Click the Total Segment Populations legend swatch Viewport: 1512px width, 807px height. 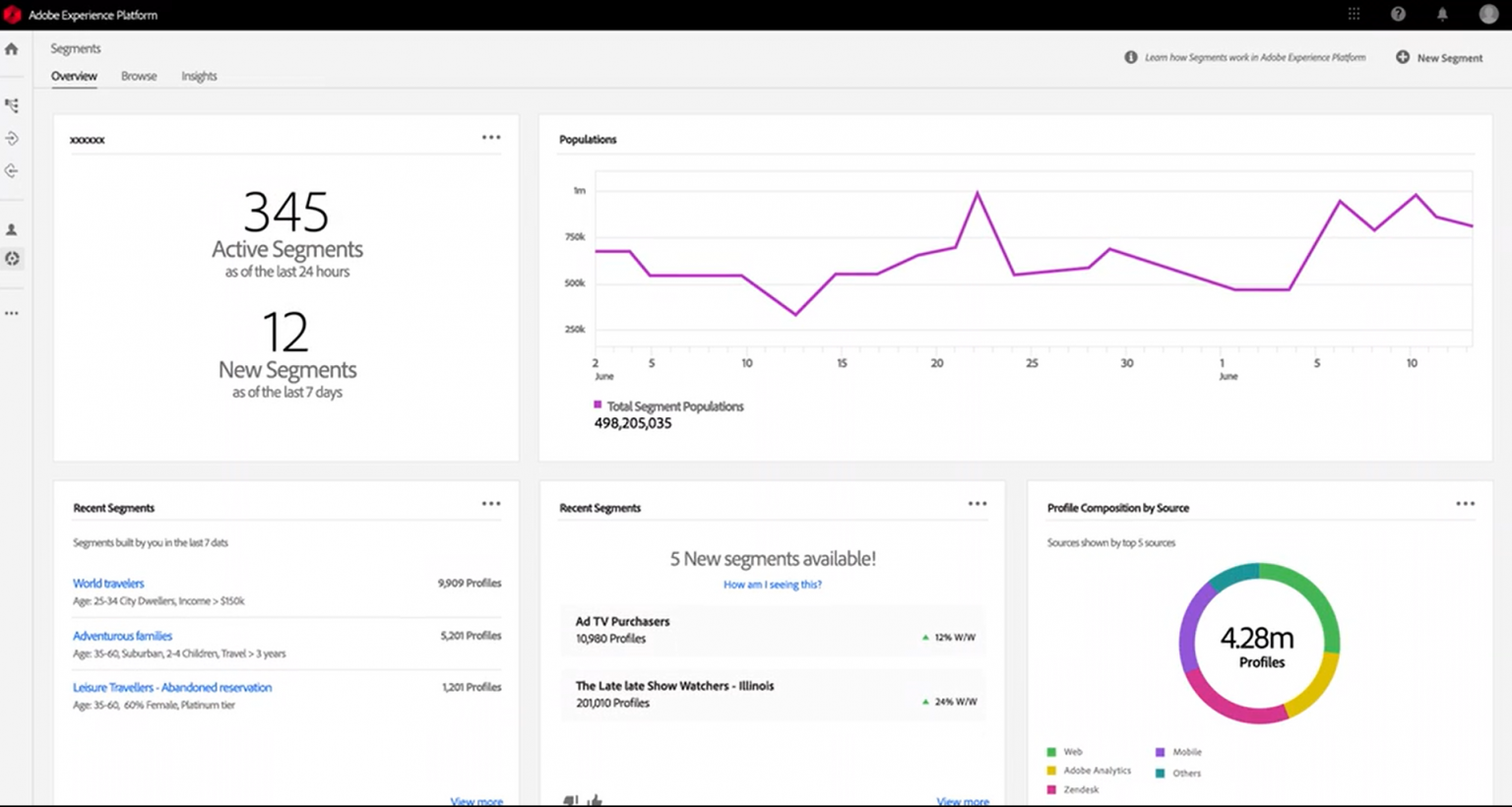597,405
